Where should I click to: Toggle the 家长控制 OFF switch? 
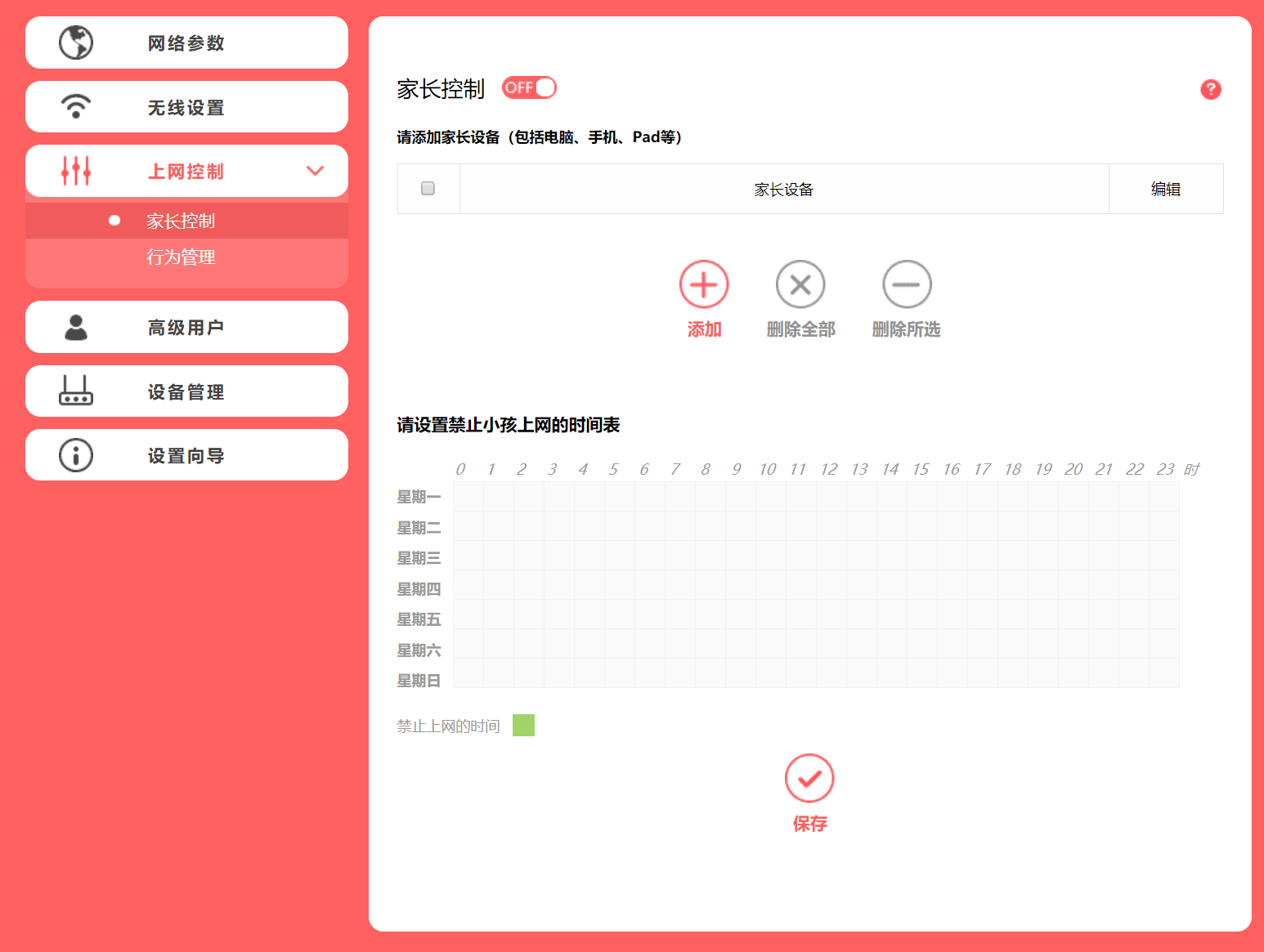(x=529, y=87)
